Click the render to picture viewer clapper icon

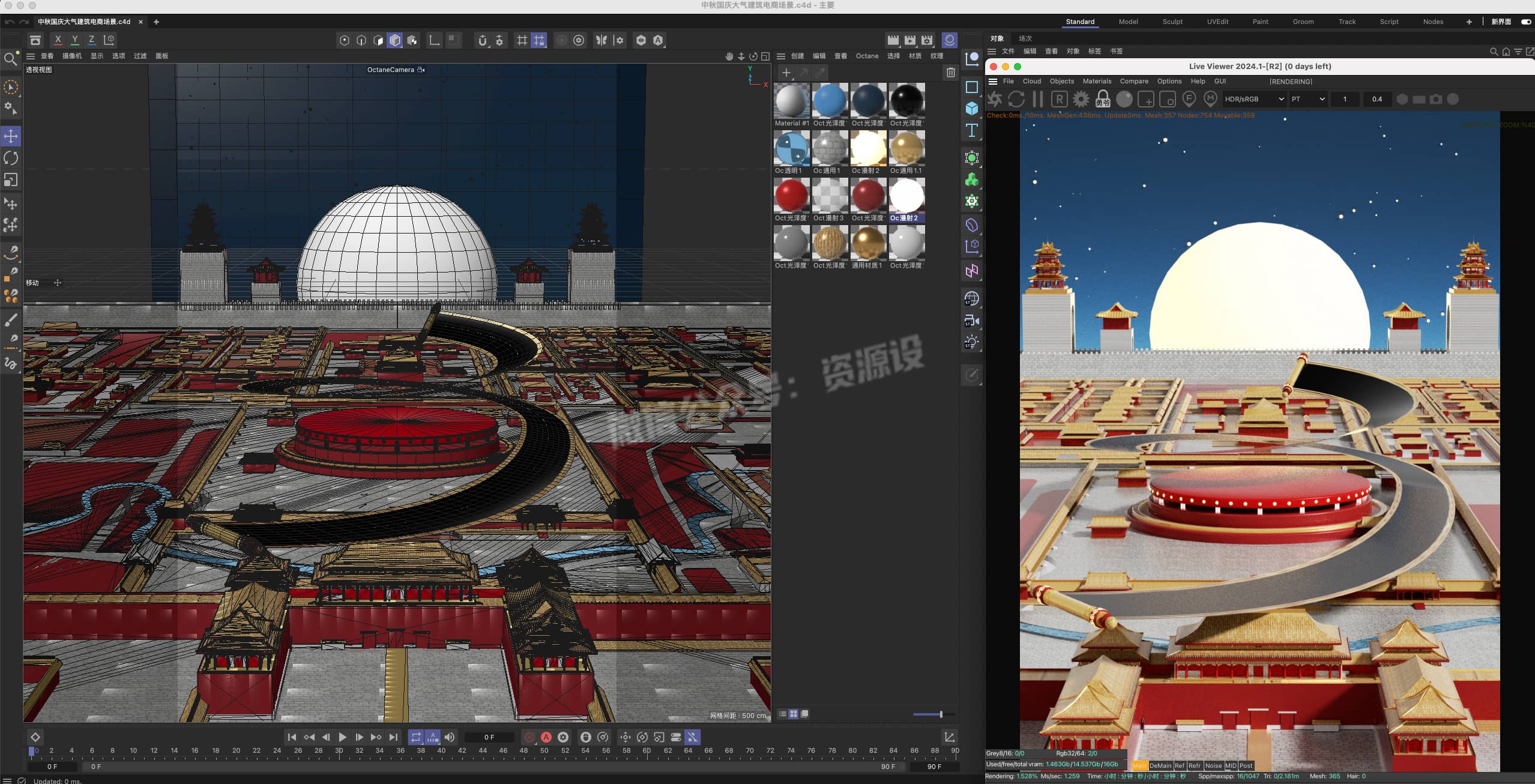click(x=910, y=40)
